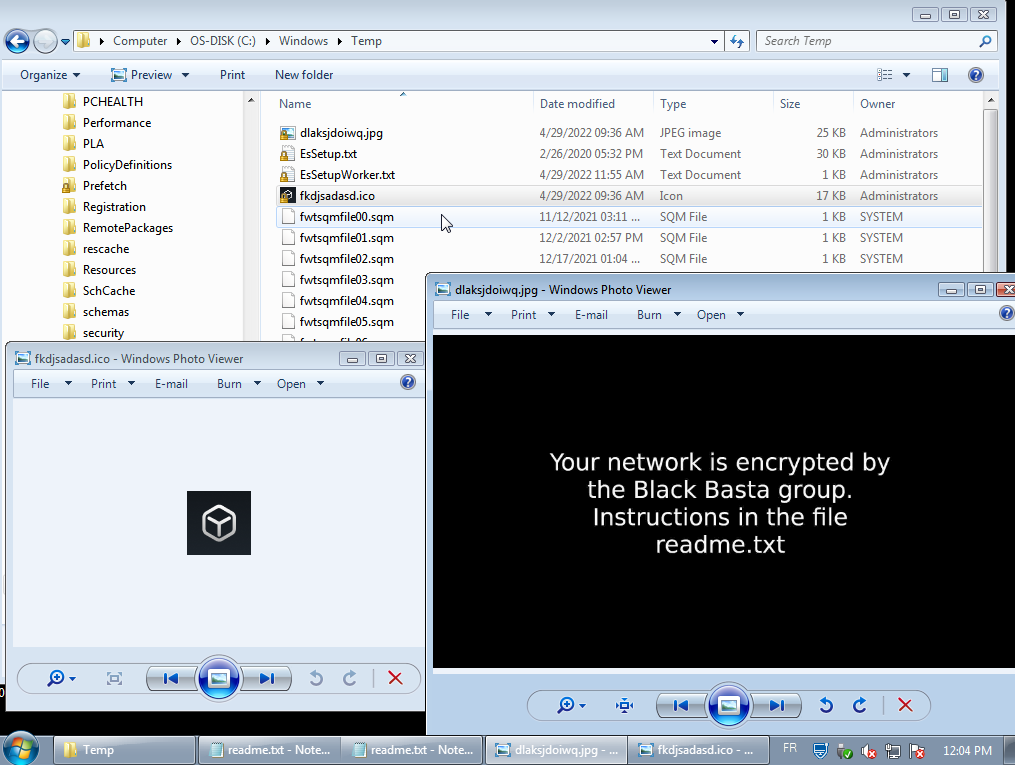The height and width of the screenshot is (765, 1015).
Task: Select the security folder in tree
Action: click(103, 333)
